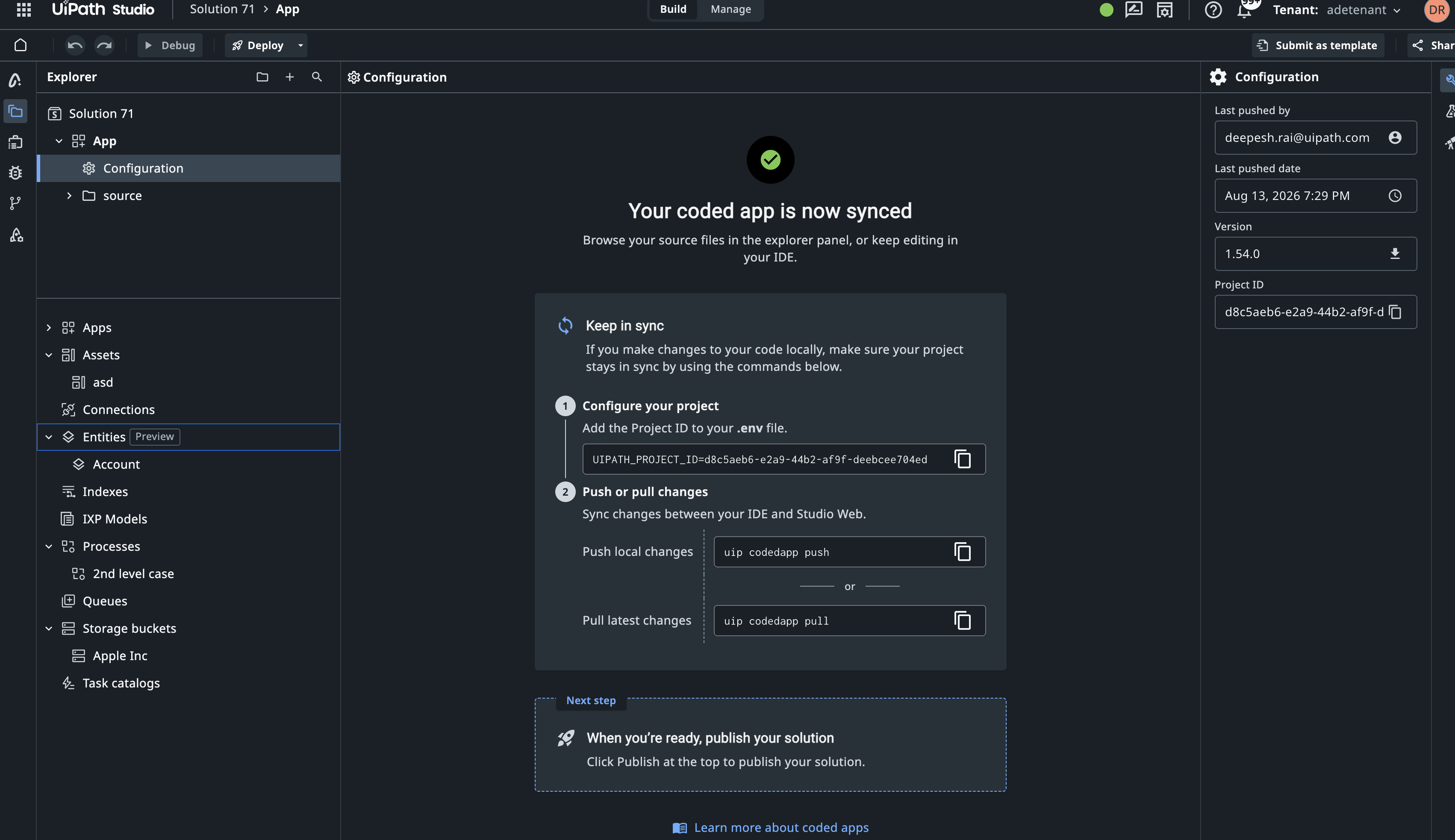The width and height of the screenshot is (1455, 840).
Task: Click the undo arrow icon
Action: (x=75, y=45)
